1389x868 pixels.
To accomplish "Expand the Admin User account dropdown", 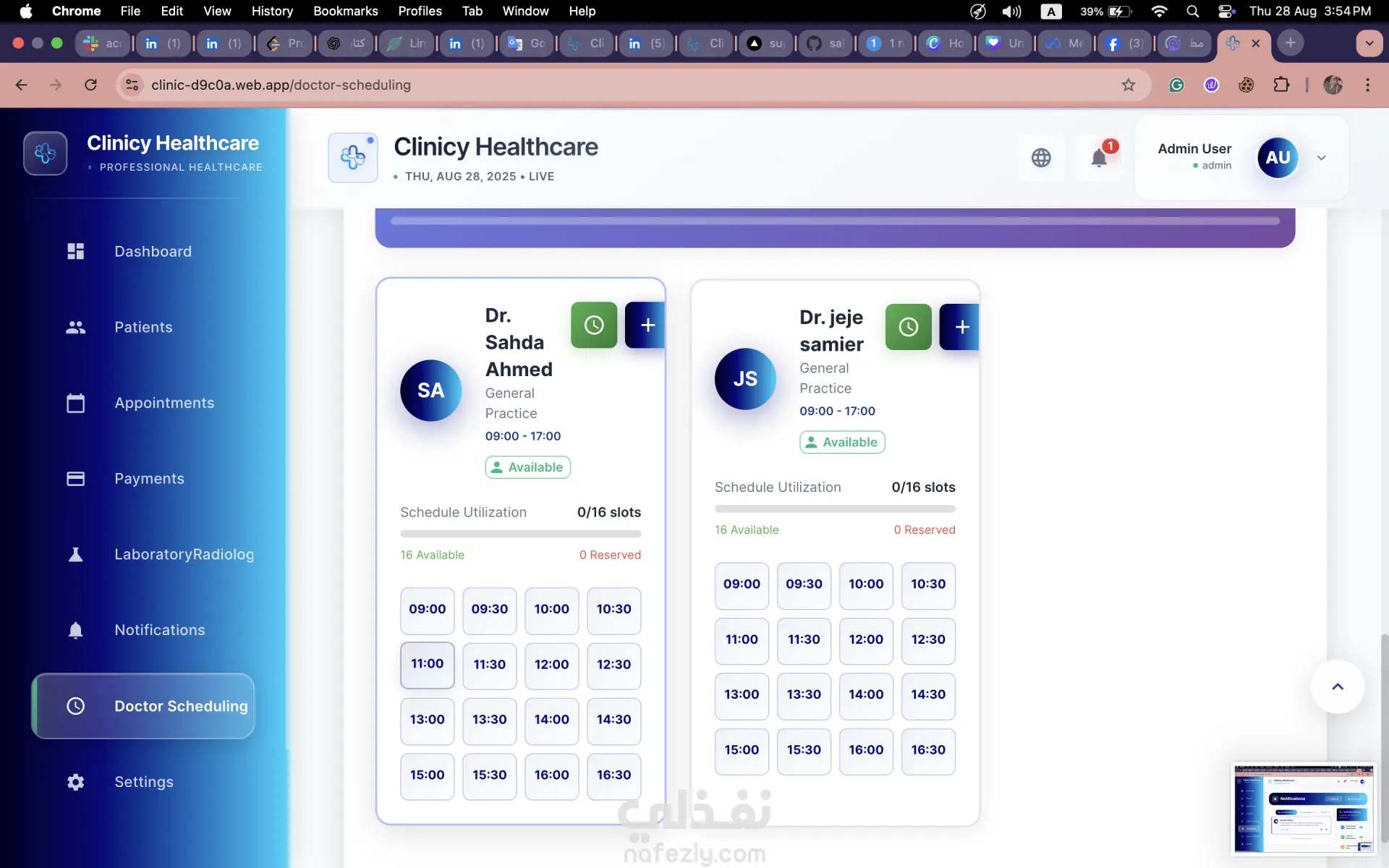I will pyautogui.click(x=1321, y=158).
